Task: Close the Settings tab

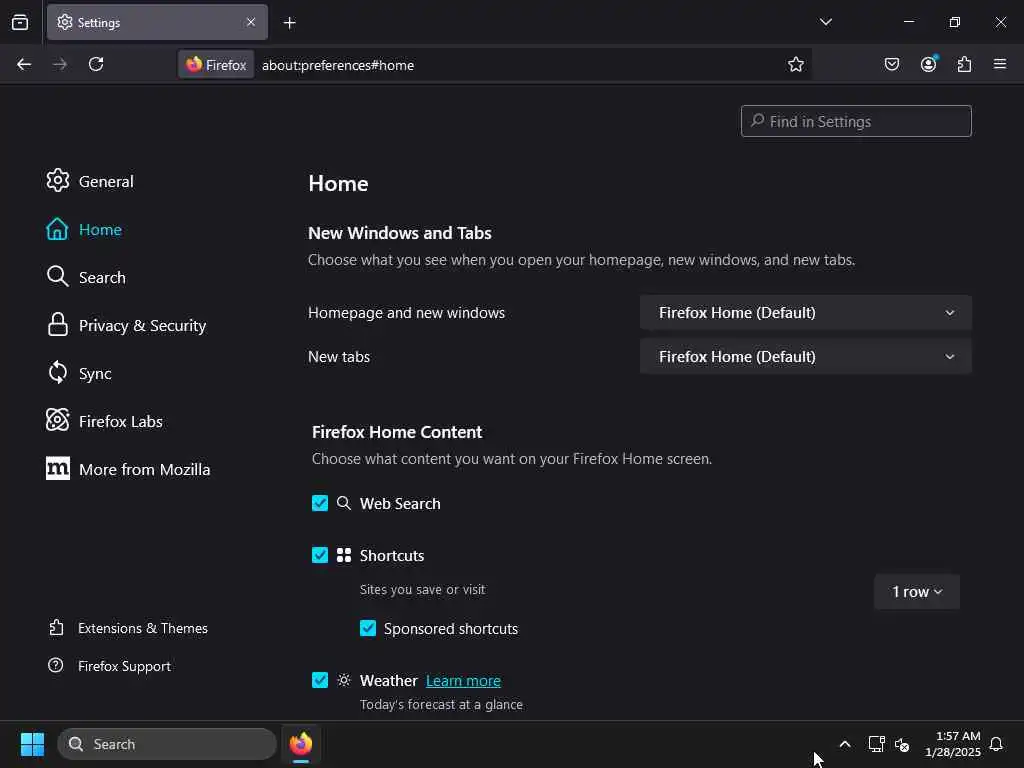Action: [251, 22]
